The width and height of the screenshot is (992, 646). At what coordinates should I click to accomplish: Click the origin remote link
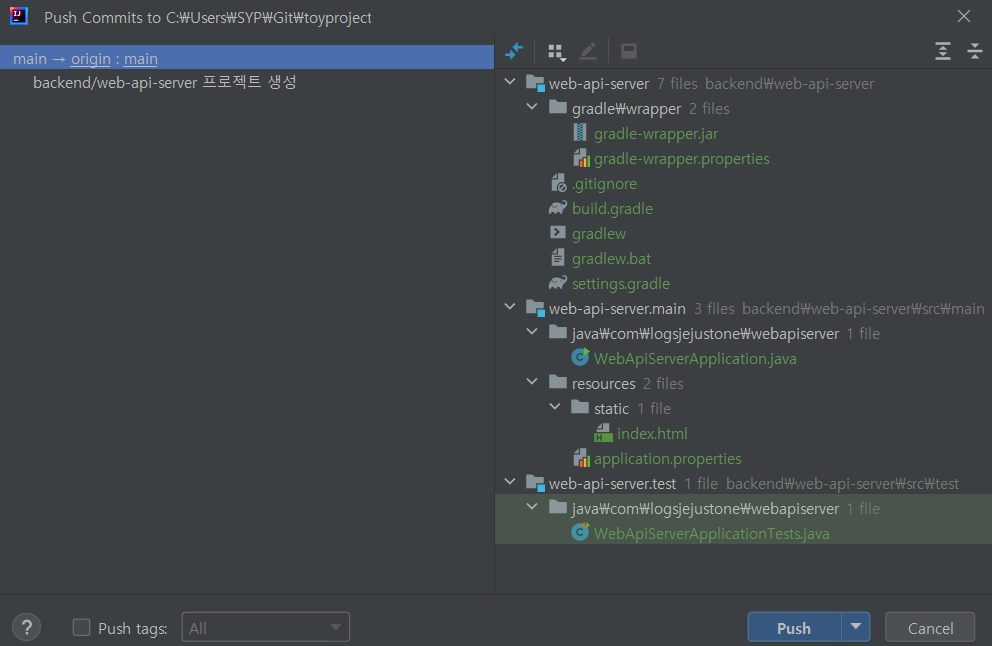pyautogui.click(x=90, y=59)
